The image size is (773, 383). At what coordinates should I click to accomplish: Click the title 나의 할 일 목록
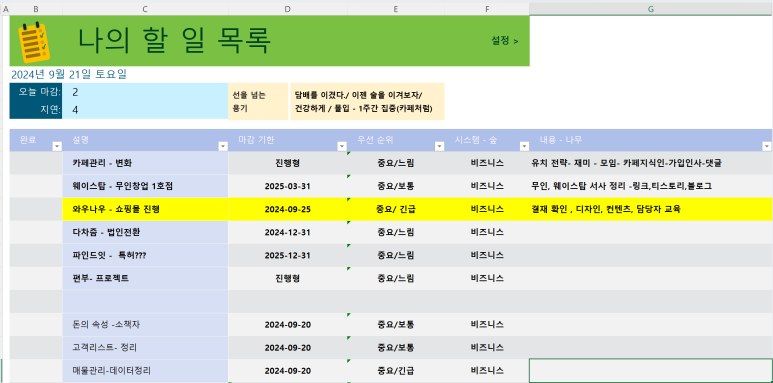(175, 40)
